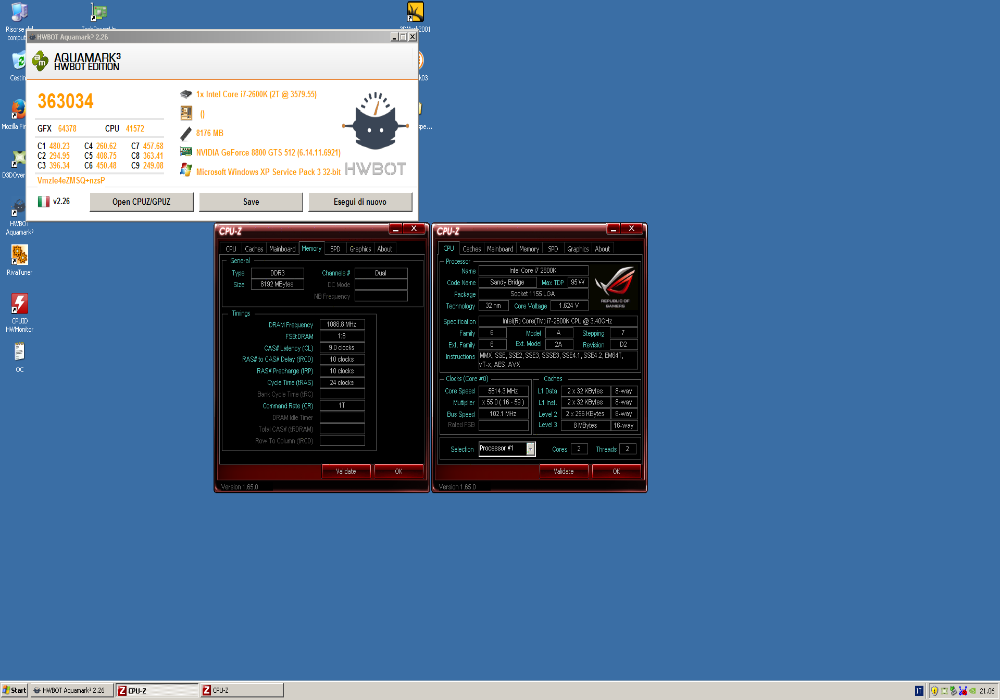Click OK in the right CPU-Z window
The width and height of the screenshot is (1000, 700).
click(616, 471)
